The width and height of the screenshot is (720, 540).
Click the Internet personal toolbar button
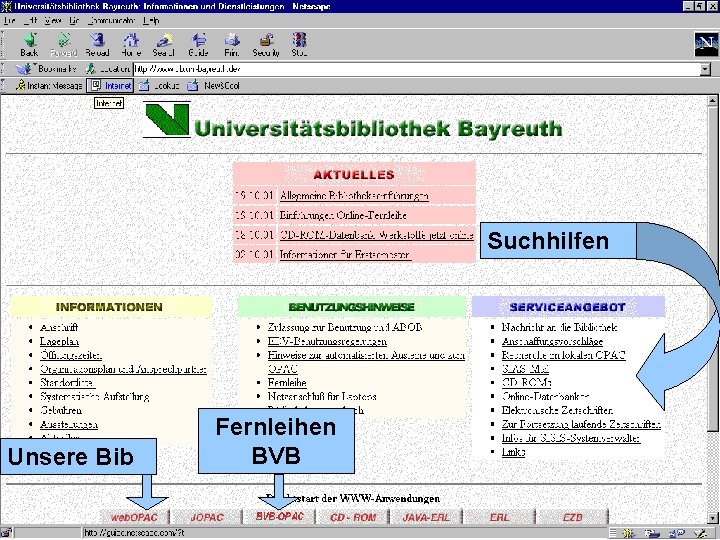click(x=110, y=85)
